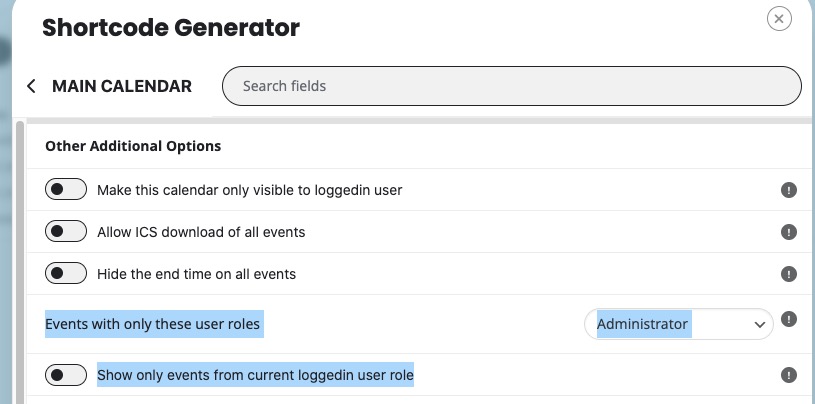The width and height of the screenshot is (815, 404).
Task: Click the dropdown arrow in user roles selector
Action: point(759,325)
